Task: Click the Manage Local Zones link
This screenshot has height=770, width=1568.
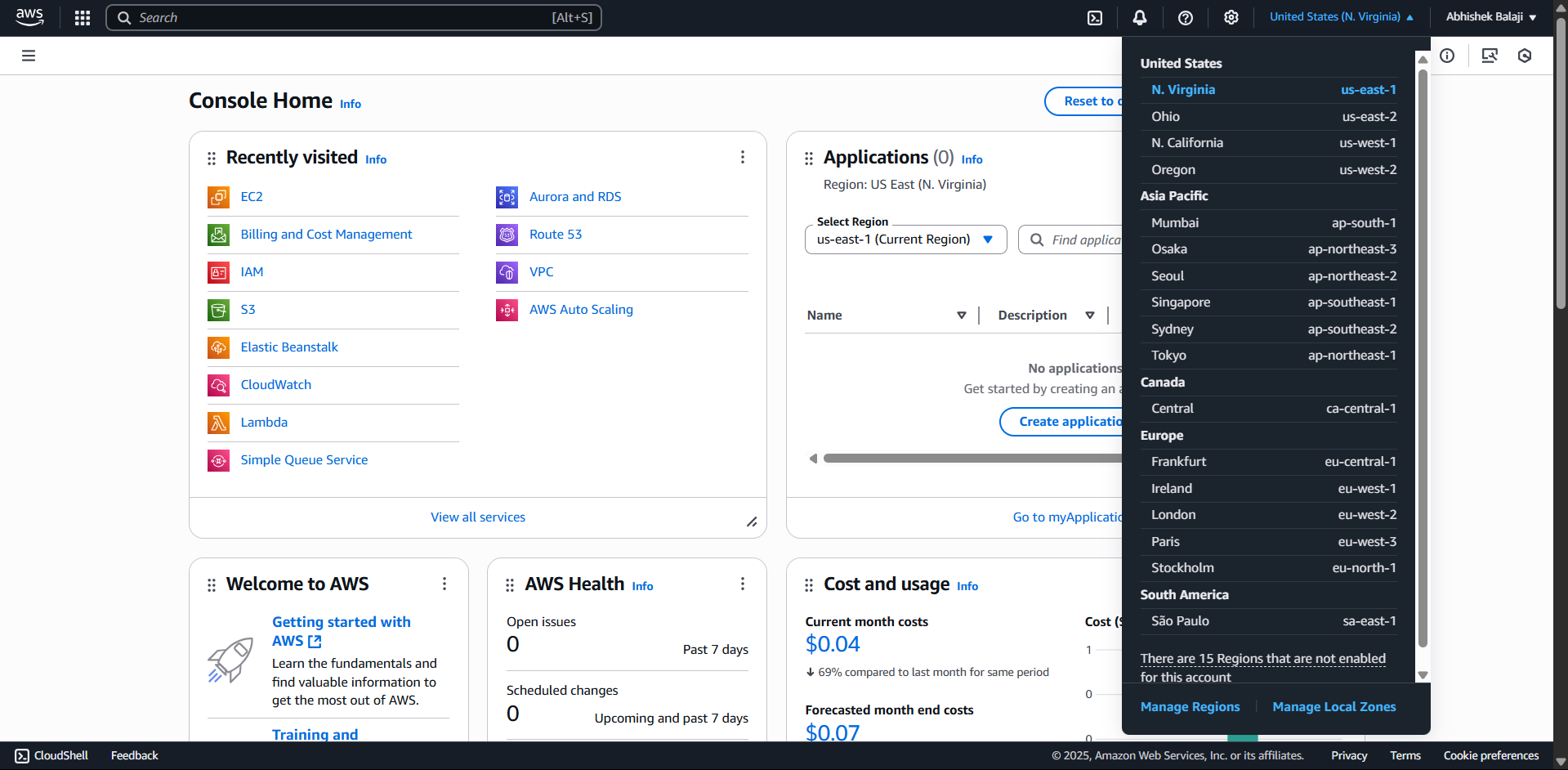Action: (x=1334, y=707)
